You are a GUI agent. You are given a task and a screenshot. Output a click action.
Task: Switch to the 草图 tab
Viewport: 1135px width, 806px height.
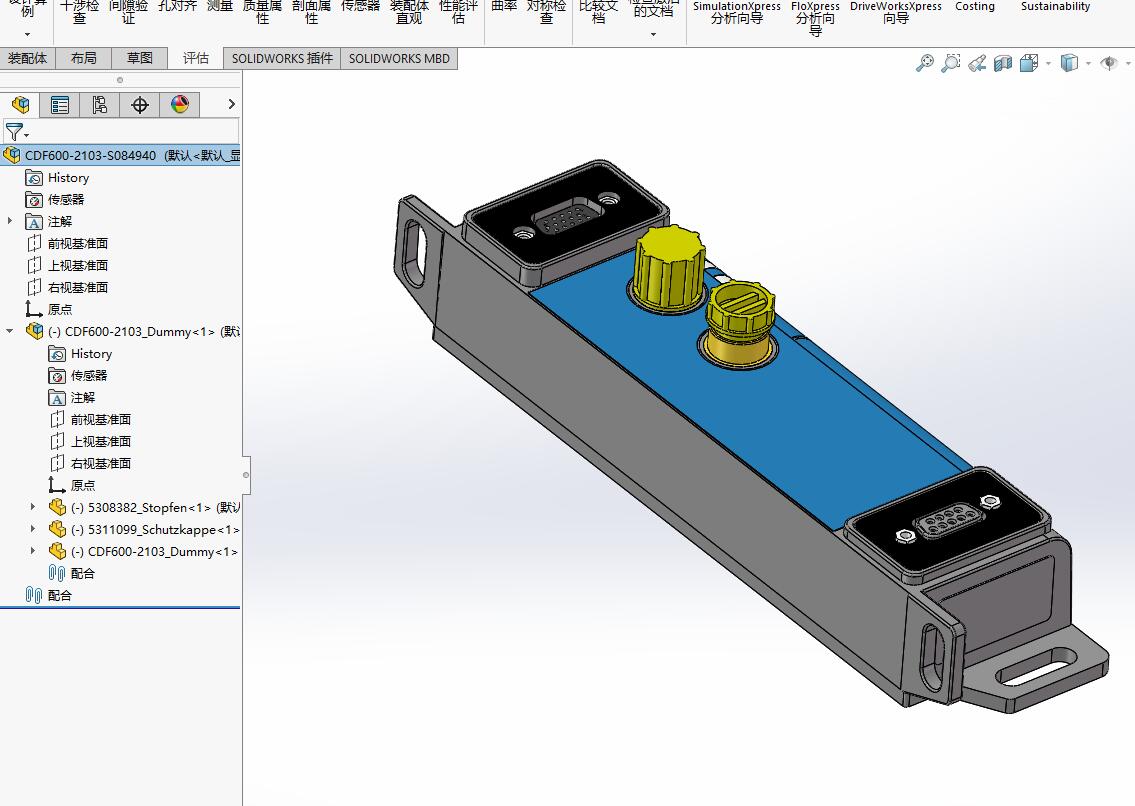[140, 58]
